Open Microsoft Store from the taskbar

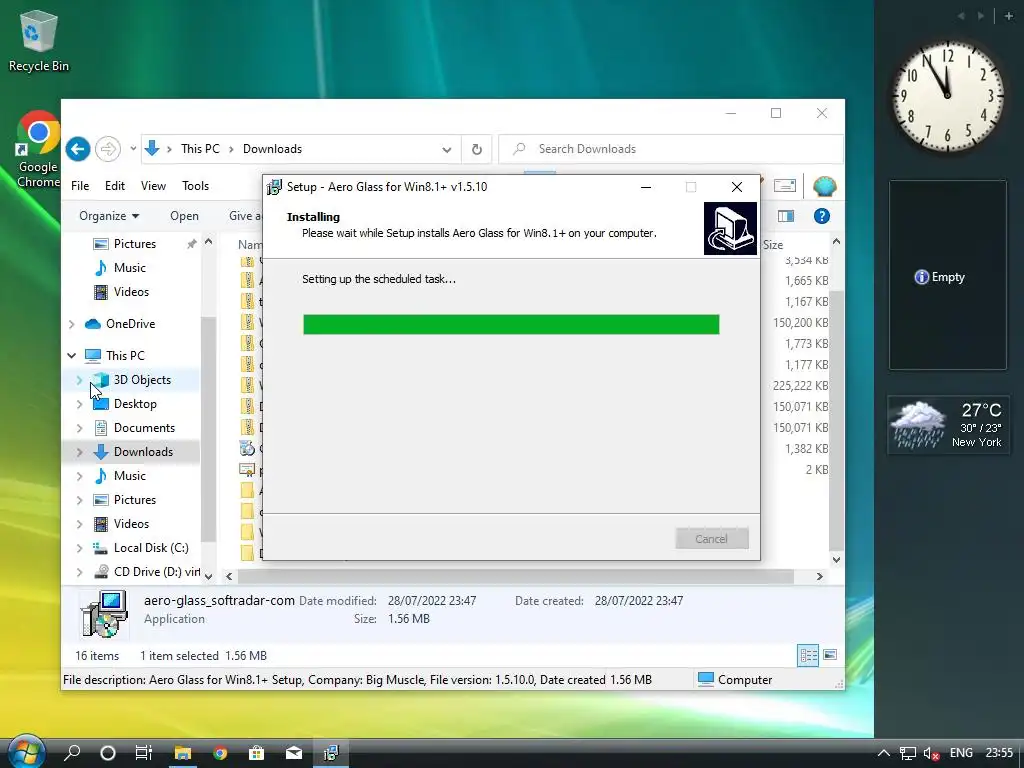click(257, 753)
